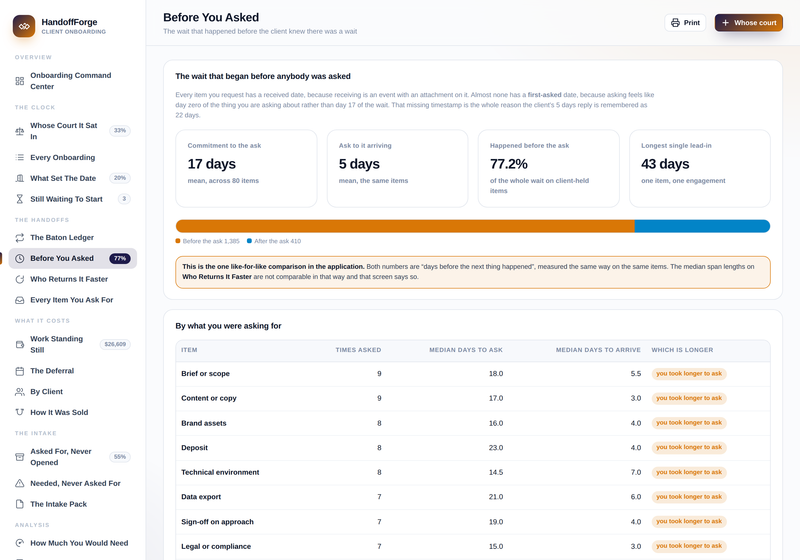Click the clock icon for Before You Asked

[19, 259]
